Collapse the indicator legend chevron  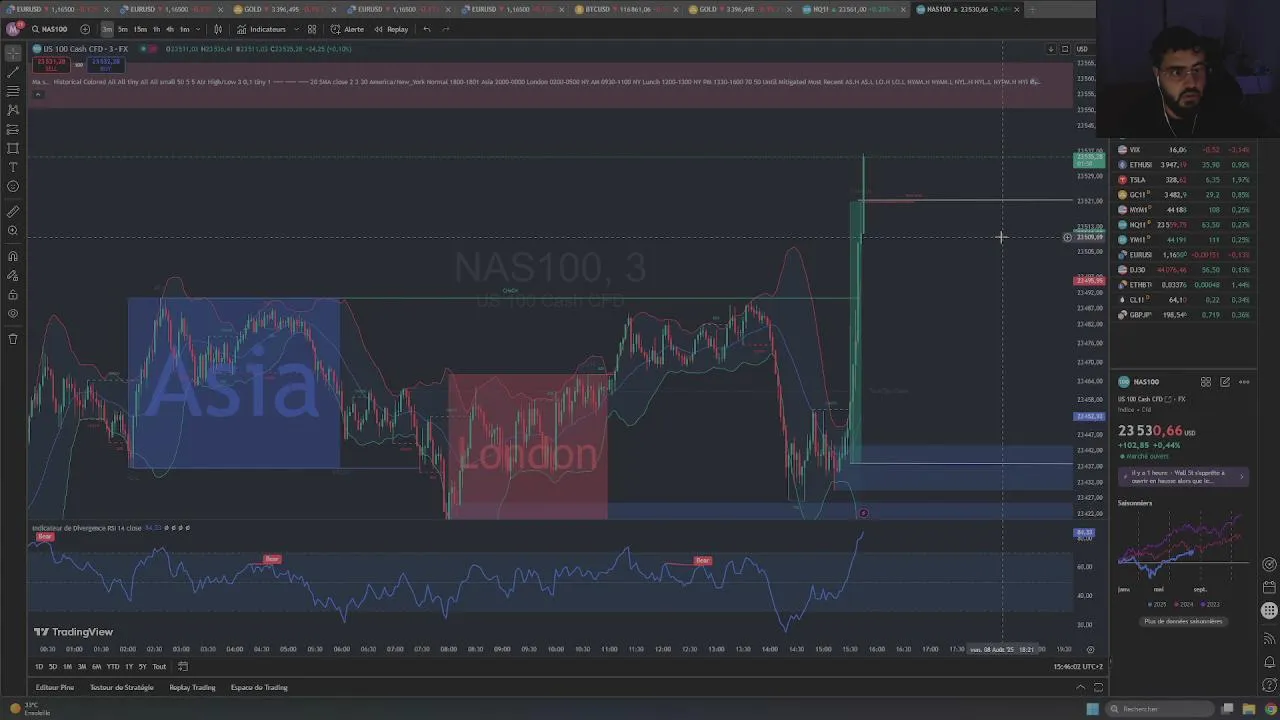tap(37, 95)
